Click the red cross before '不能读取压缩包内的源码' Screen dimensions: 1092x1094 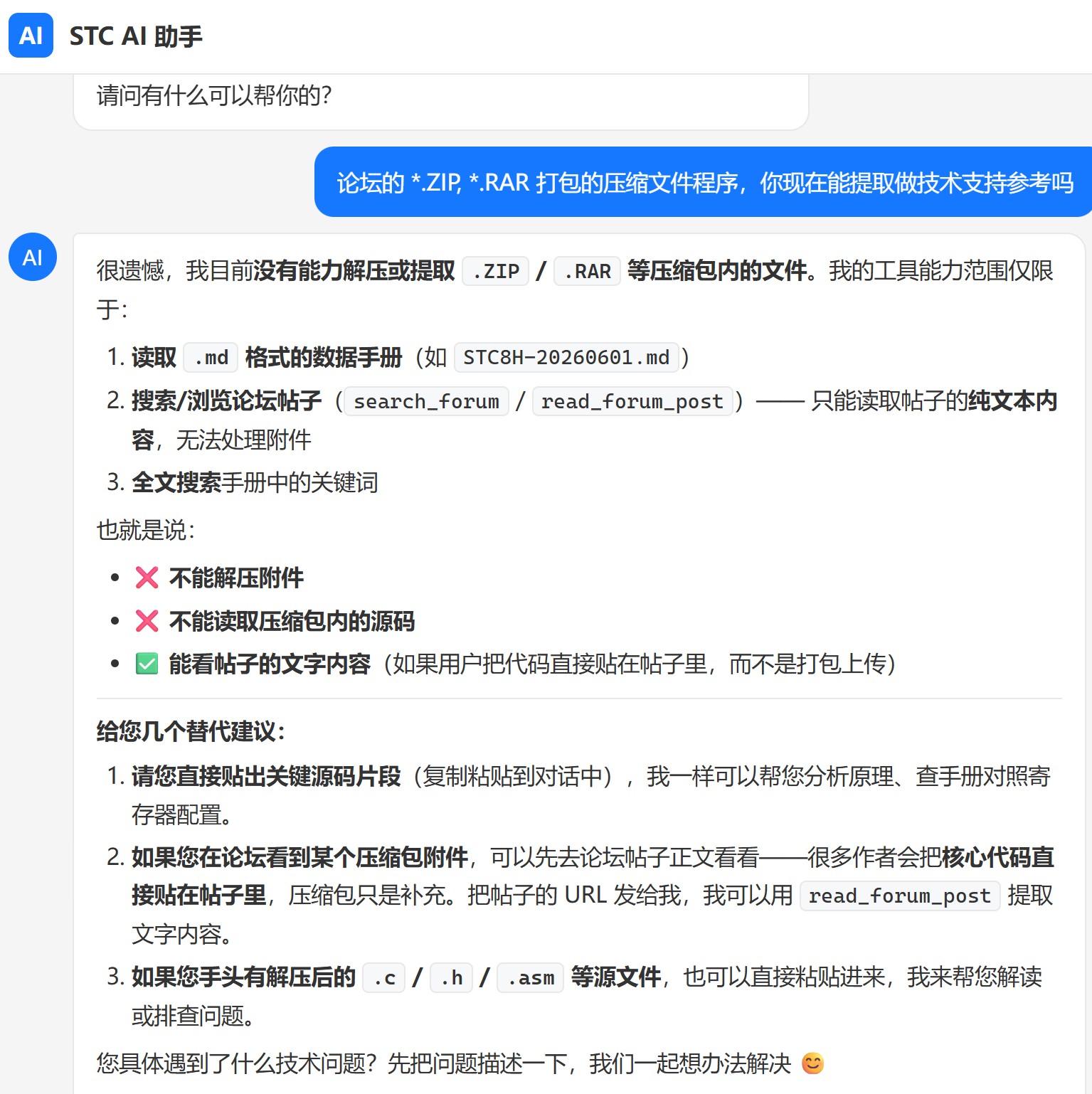pyautogui.click(x=147, y=621)
